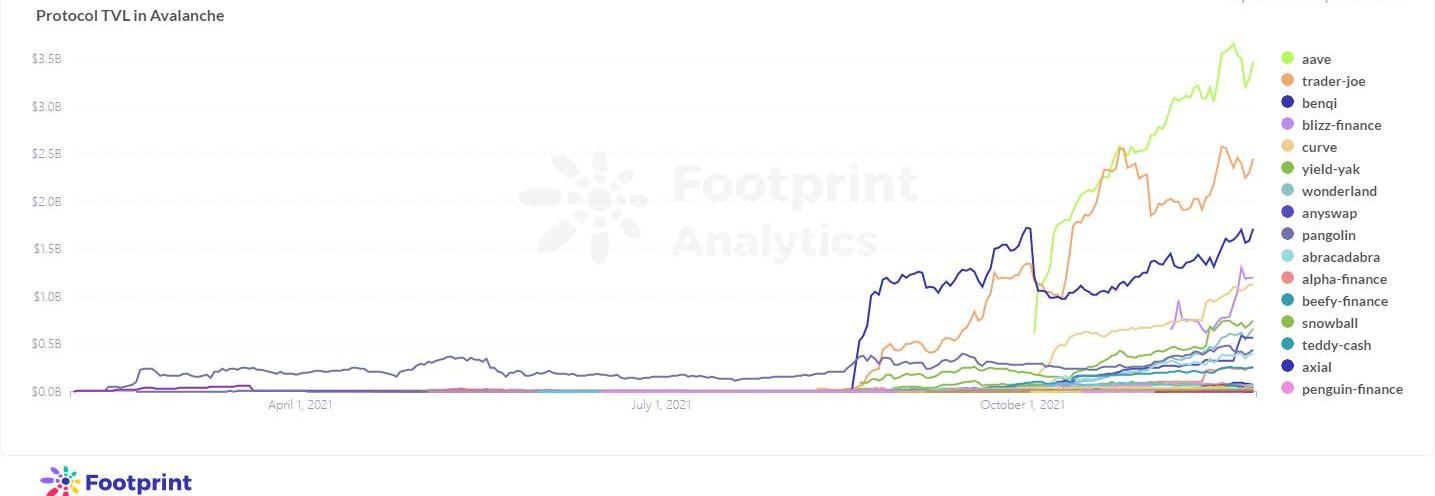Click the October 1, 2021 axis label
This screenshot has height=496, width=1435.
(1022, 405)
